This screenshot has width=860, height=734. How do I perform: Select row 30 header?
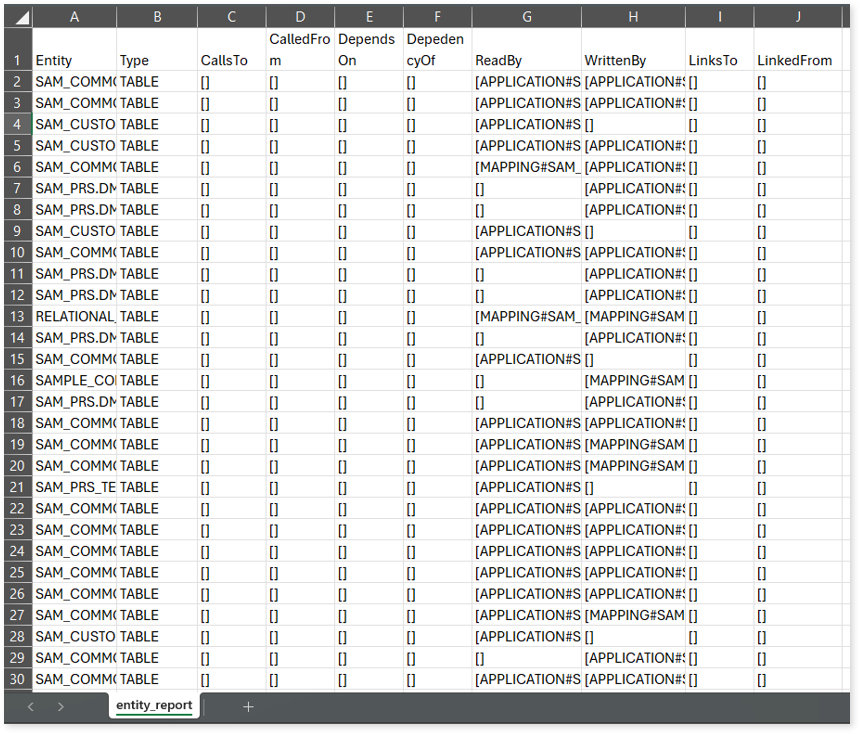pyautogui.click(x=17, y=679)
